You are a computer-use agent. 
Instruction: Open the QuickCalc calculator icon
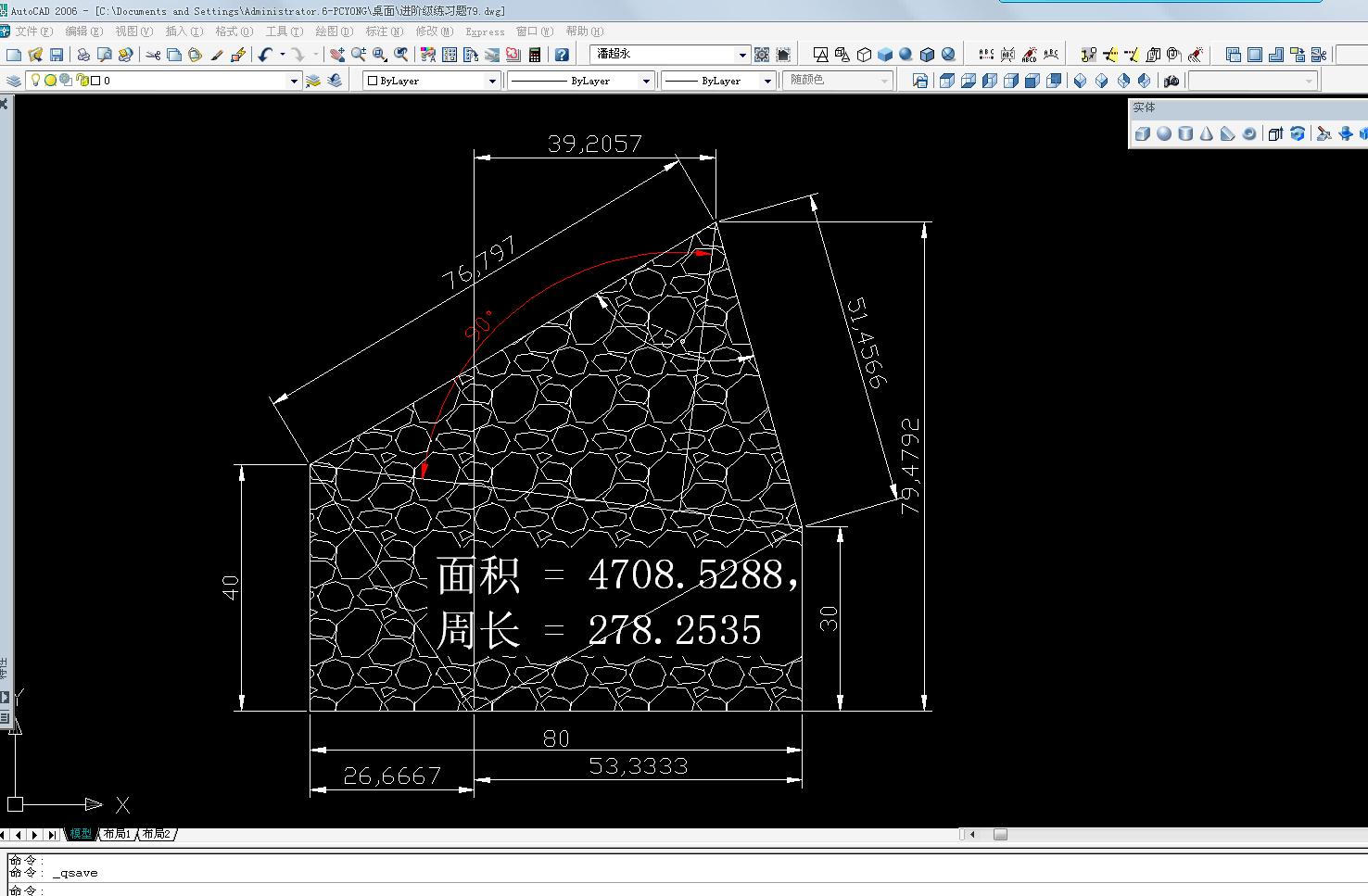(535, 56)
